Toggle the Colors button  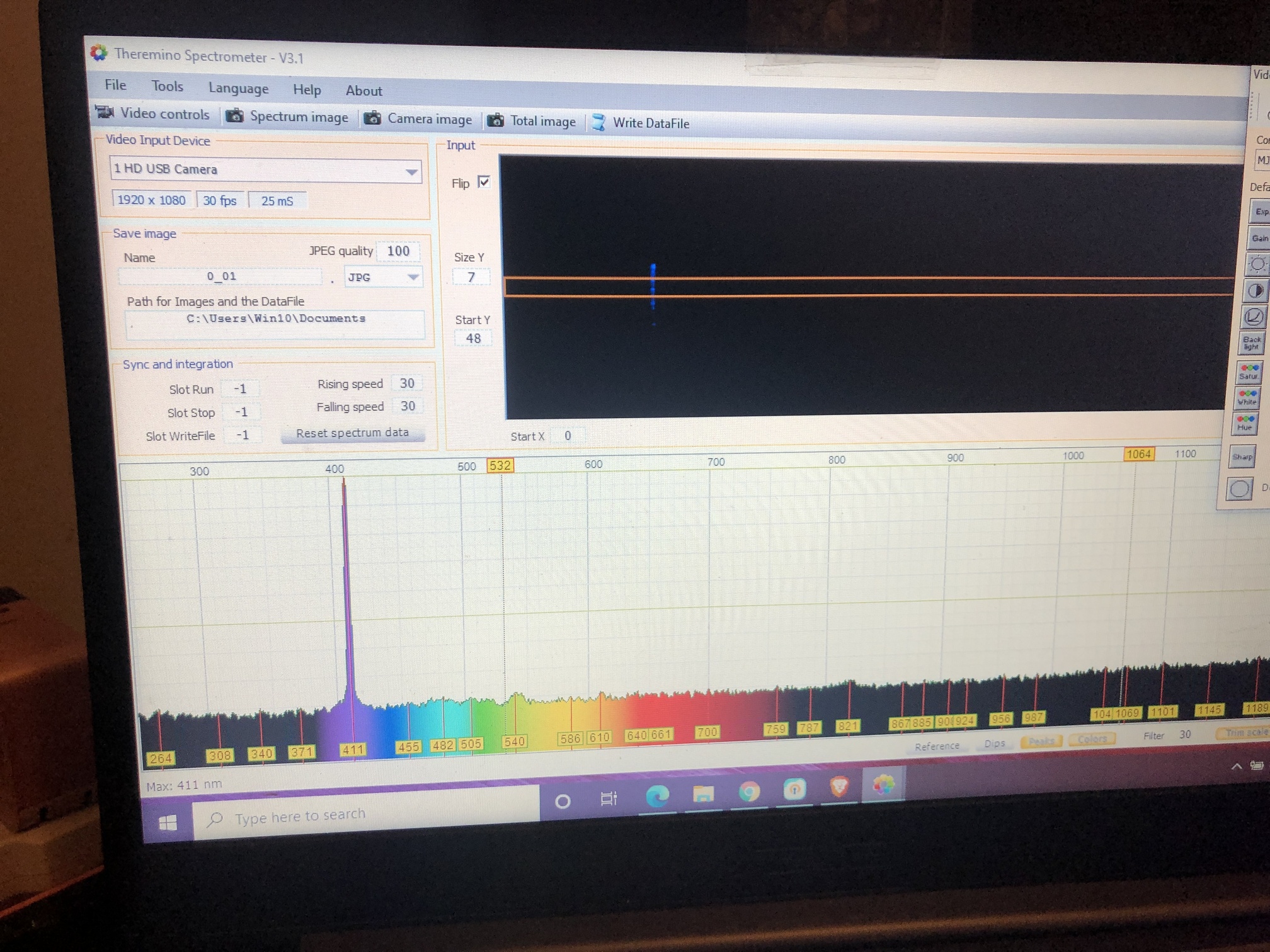pos(1092,739)
